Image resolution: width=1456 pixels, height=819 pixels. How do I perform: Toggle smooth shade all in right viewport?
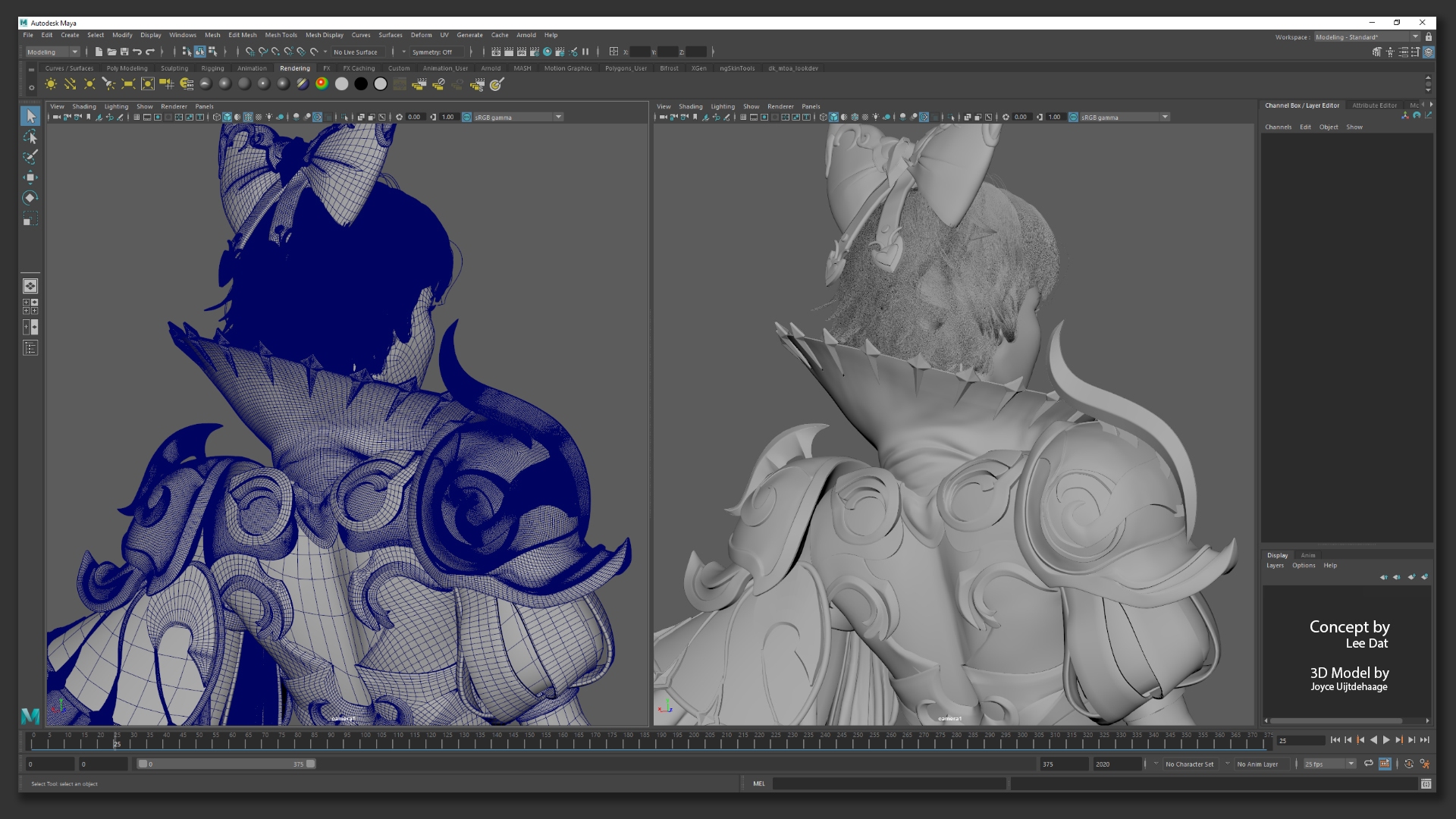click(x=834, y=117)
